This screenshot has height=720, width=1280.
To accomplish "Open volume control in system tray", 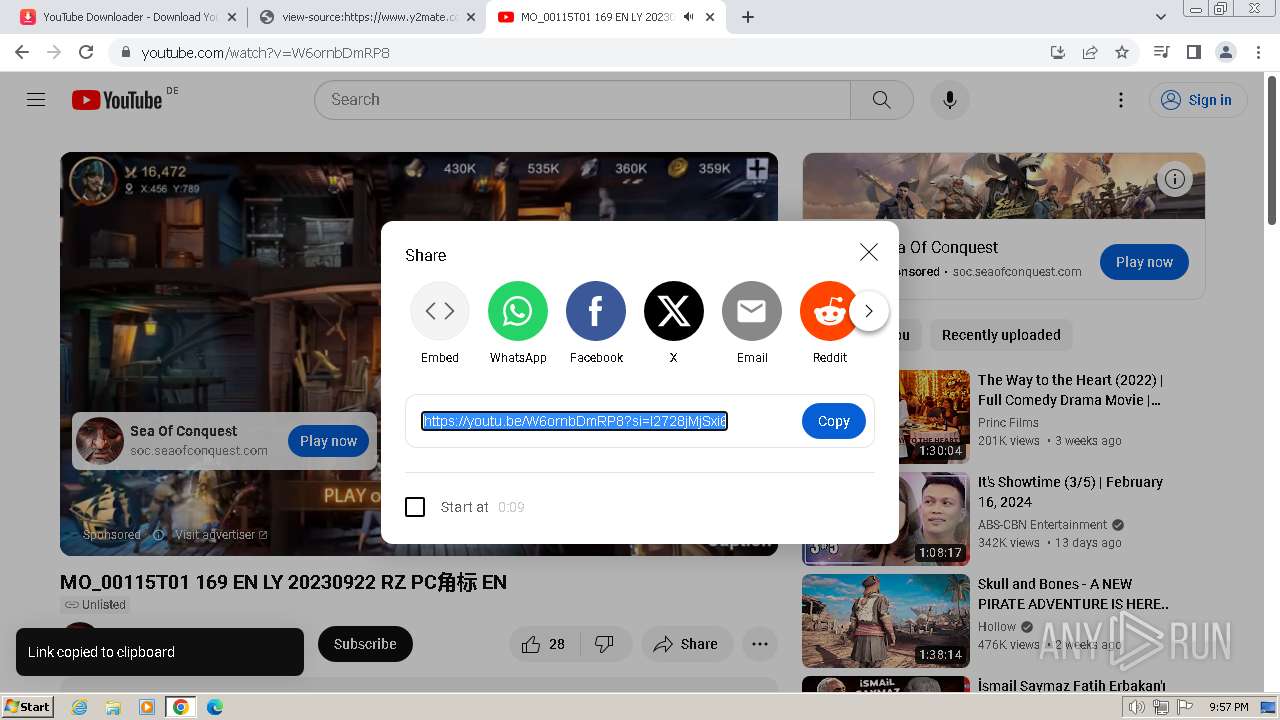I will pos(1137,707).
